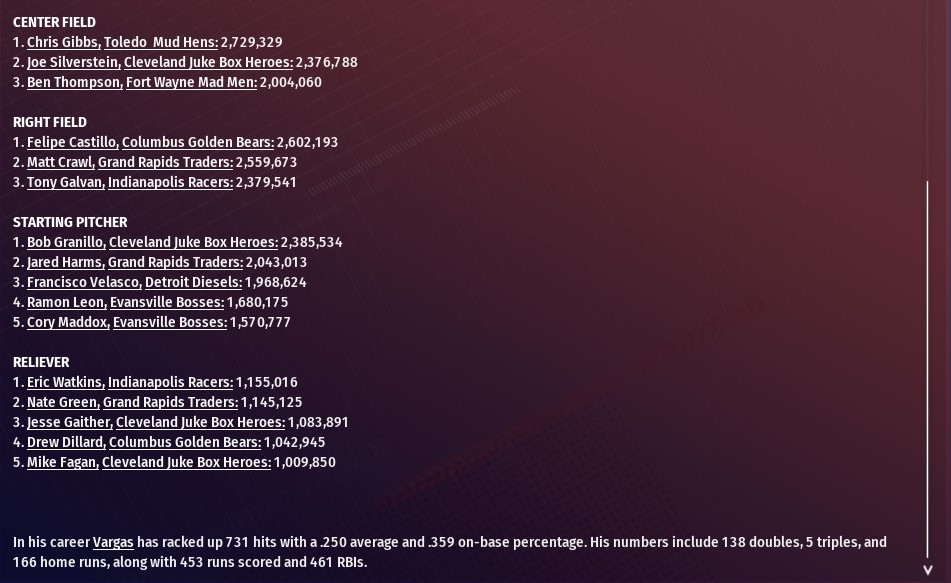The height and width of the screenshot is (583, 951).
Task: View Matt Crawl player profile
Action: tap(60, 162)
